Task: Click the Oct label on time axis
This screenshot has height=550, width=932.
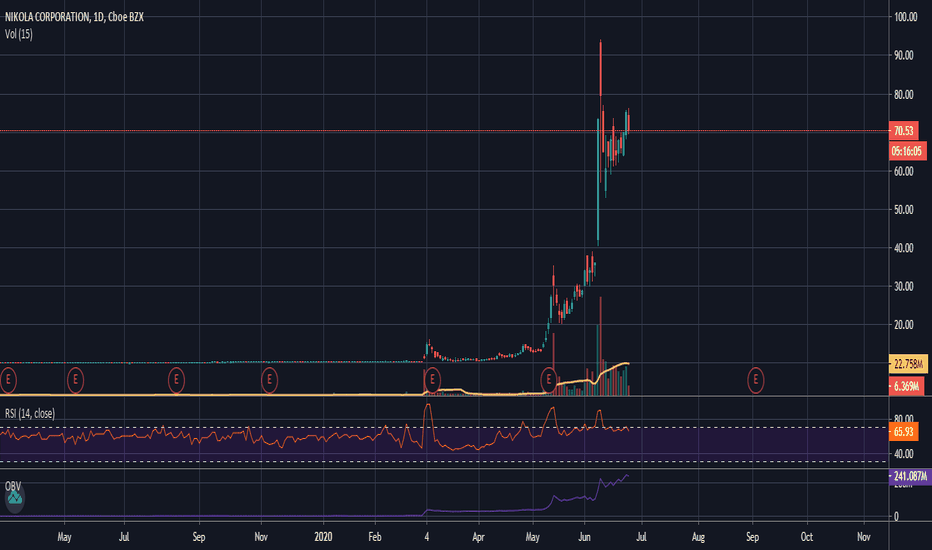Action: tap(806, 536)
